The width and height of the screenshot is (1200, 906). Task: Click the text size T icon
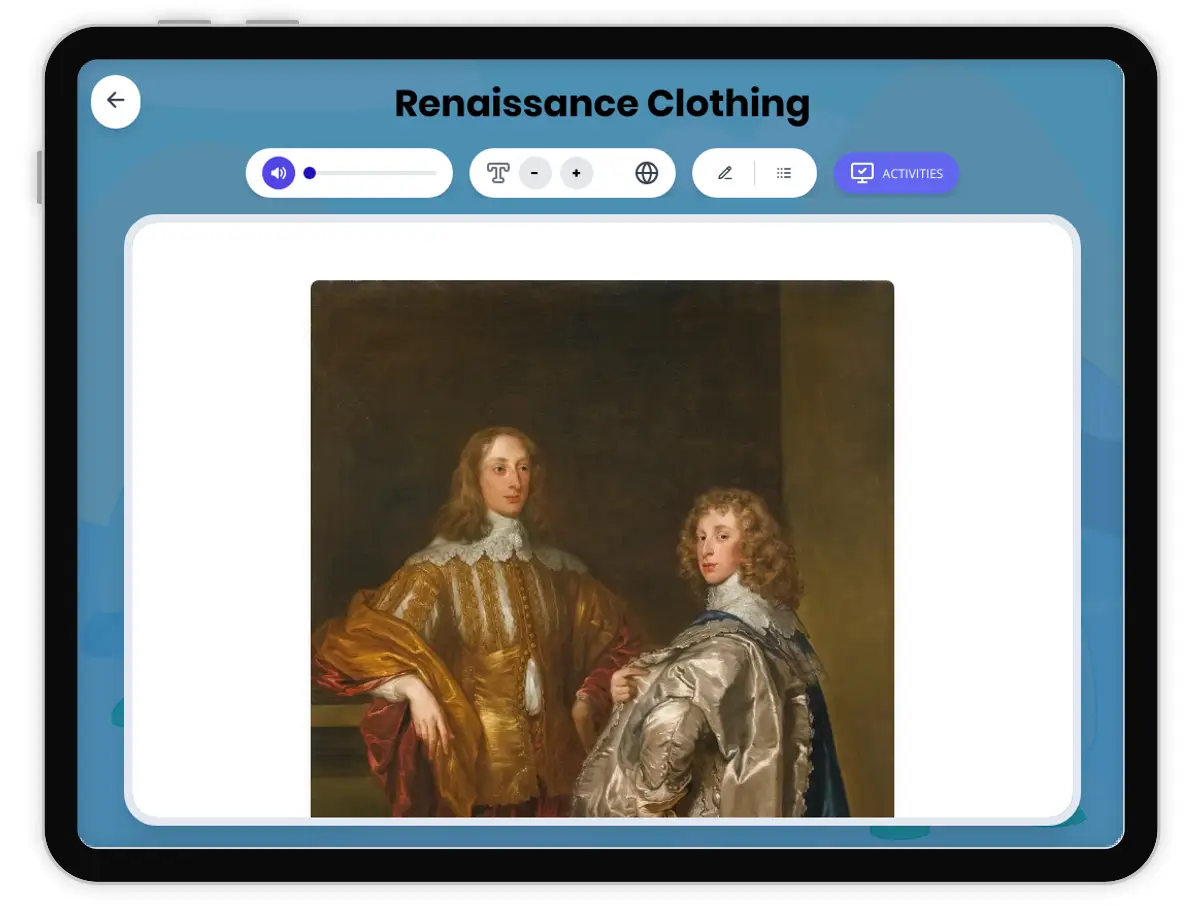[x=498, y=173]
